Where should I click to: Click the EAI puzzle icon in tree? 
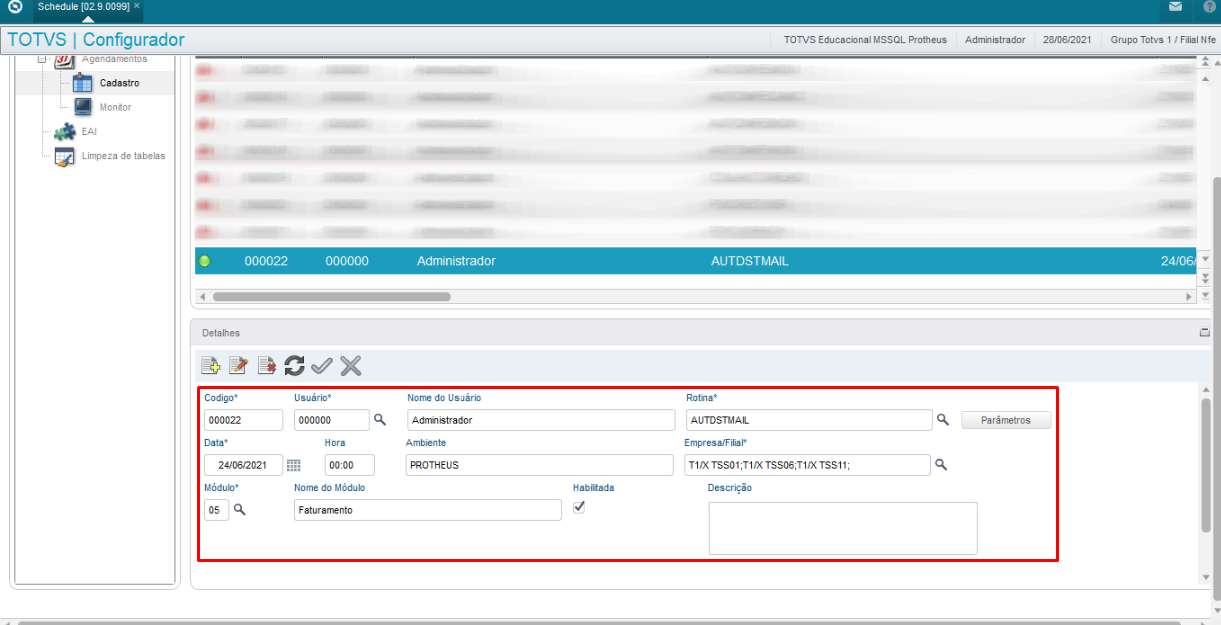(x=64, y=131)
